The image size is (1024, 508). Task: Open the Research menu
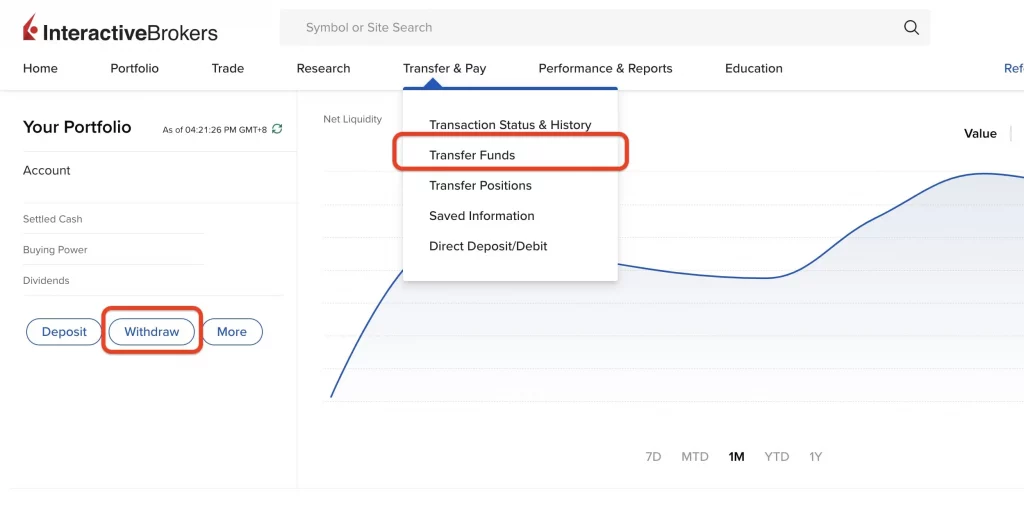(323, 68)
